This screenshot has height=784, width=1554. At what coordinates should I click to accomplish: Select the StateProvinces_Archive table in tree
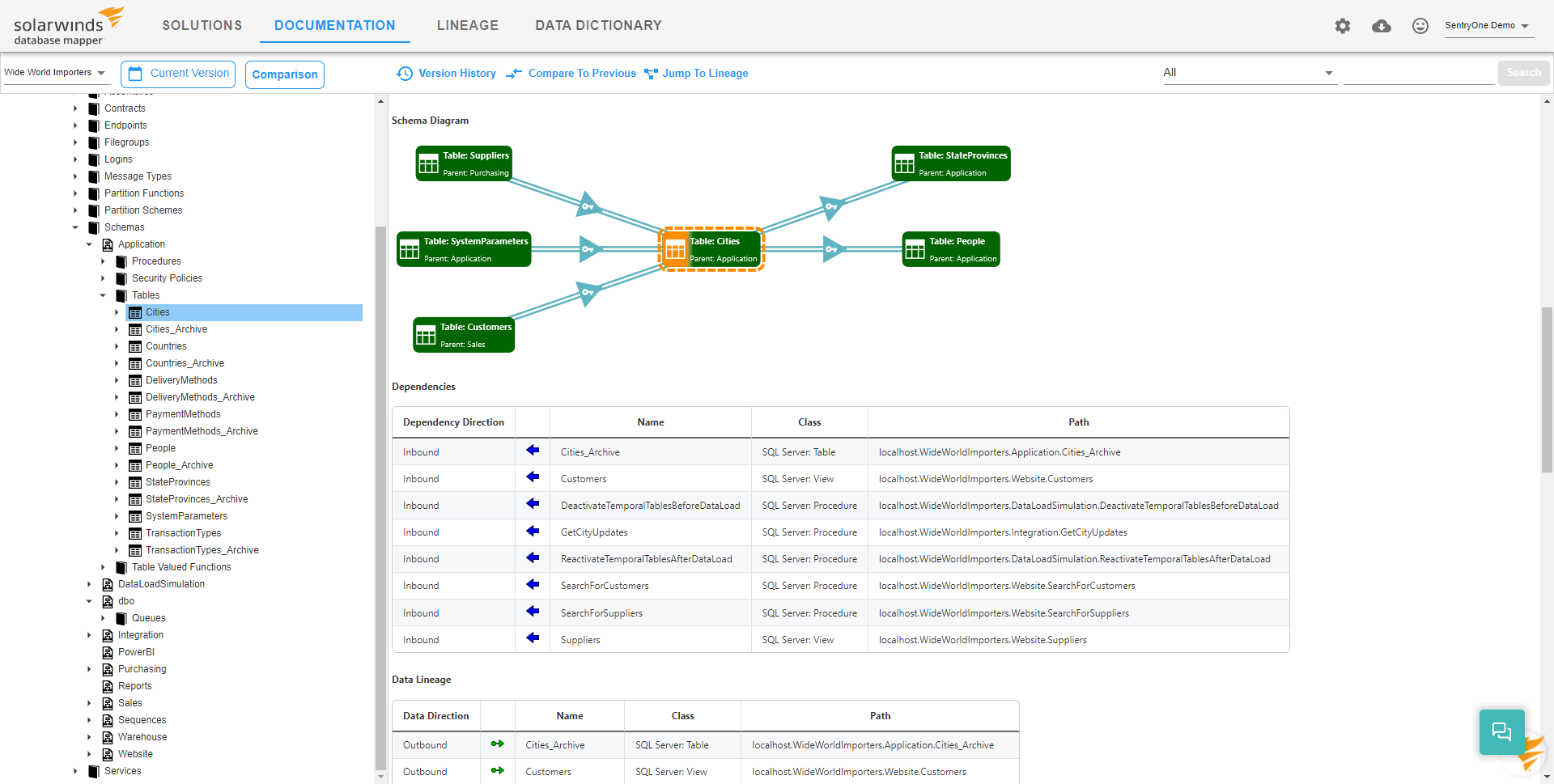[x=197, y=499]
